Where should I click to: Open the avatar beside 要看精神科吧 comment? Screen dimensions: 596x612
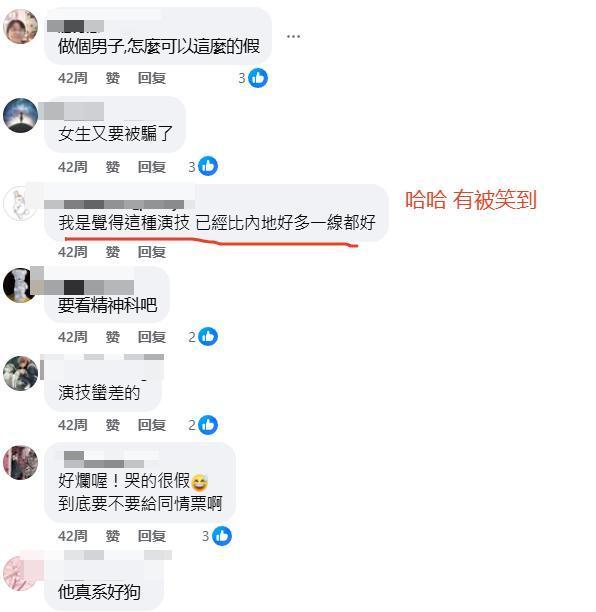click(20, 285)
